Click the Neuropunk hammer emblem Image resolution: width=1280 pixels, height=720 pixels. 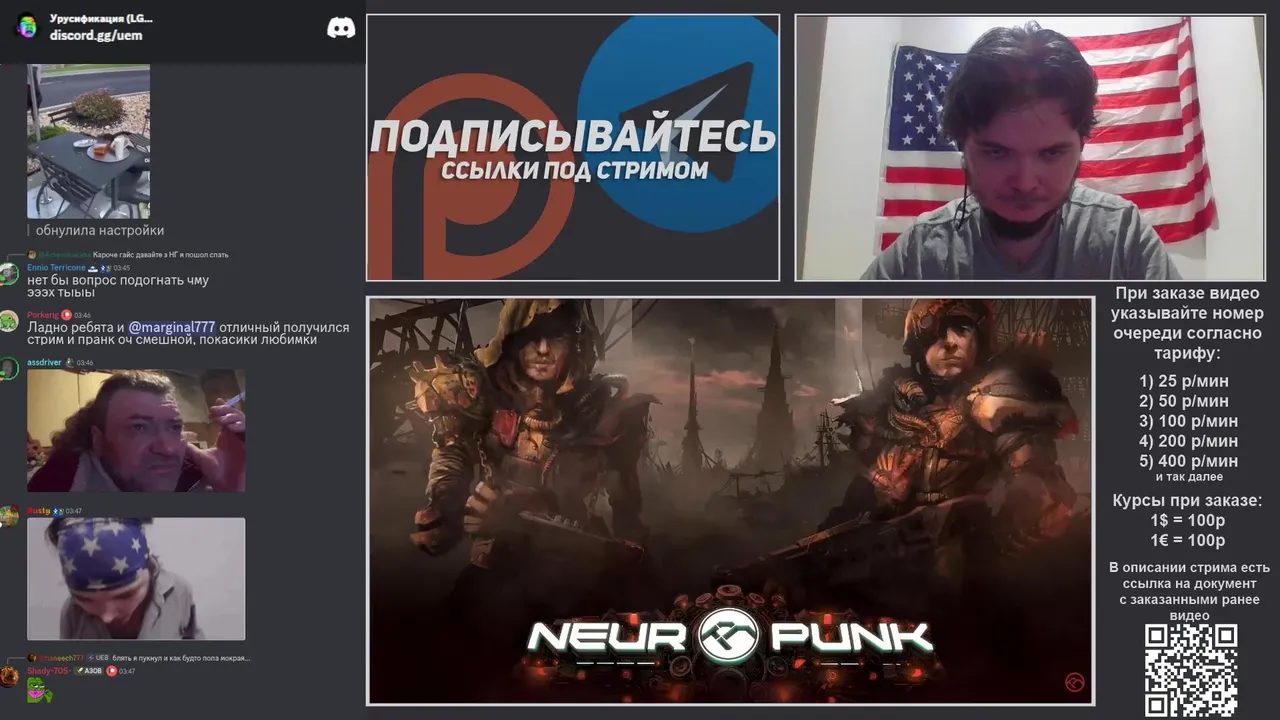[728, 635]
